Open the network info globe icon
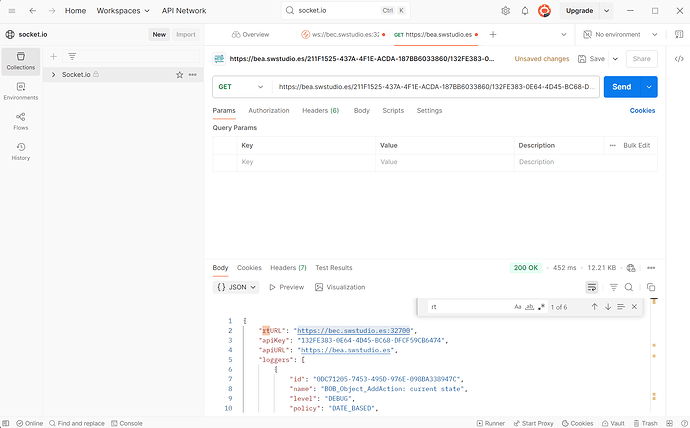 click(631, 268)
